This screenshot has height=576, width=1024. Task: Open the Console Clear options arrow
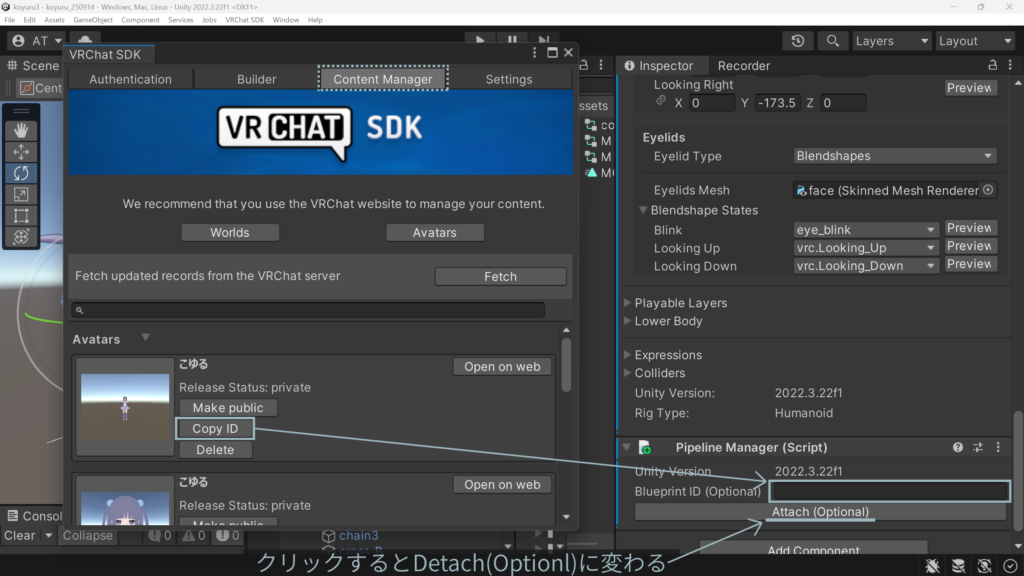(48, 536)
